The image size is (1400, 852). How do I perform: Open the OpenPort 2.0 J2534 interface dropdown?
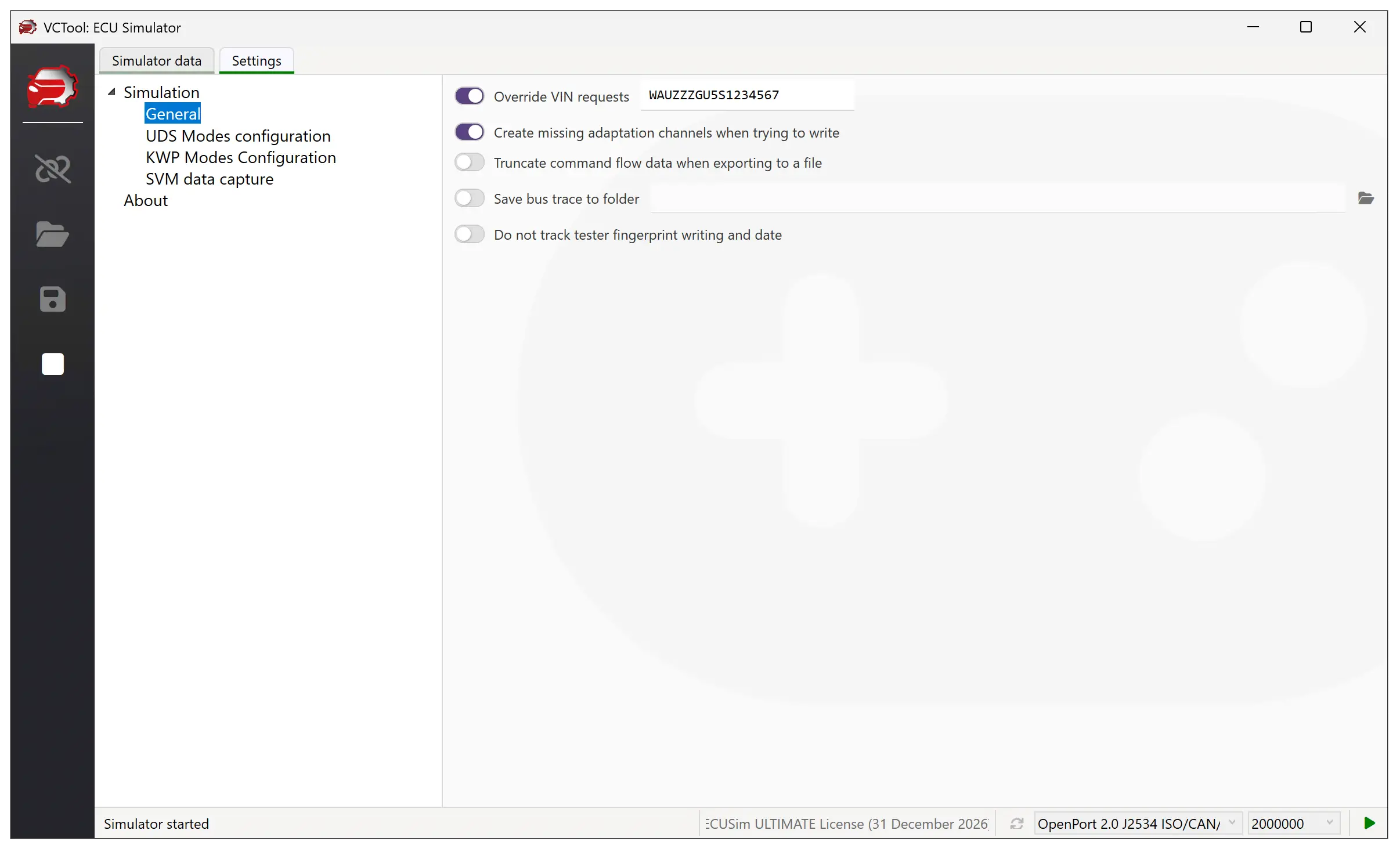[1136, 824]
